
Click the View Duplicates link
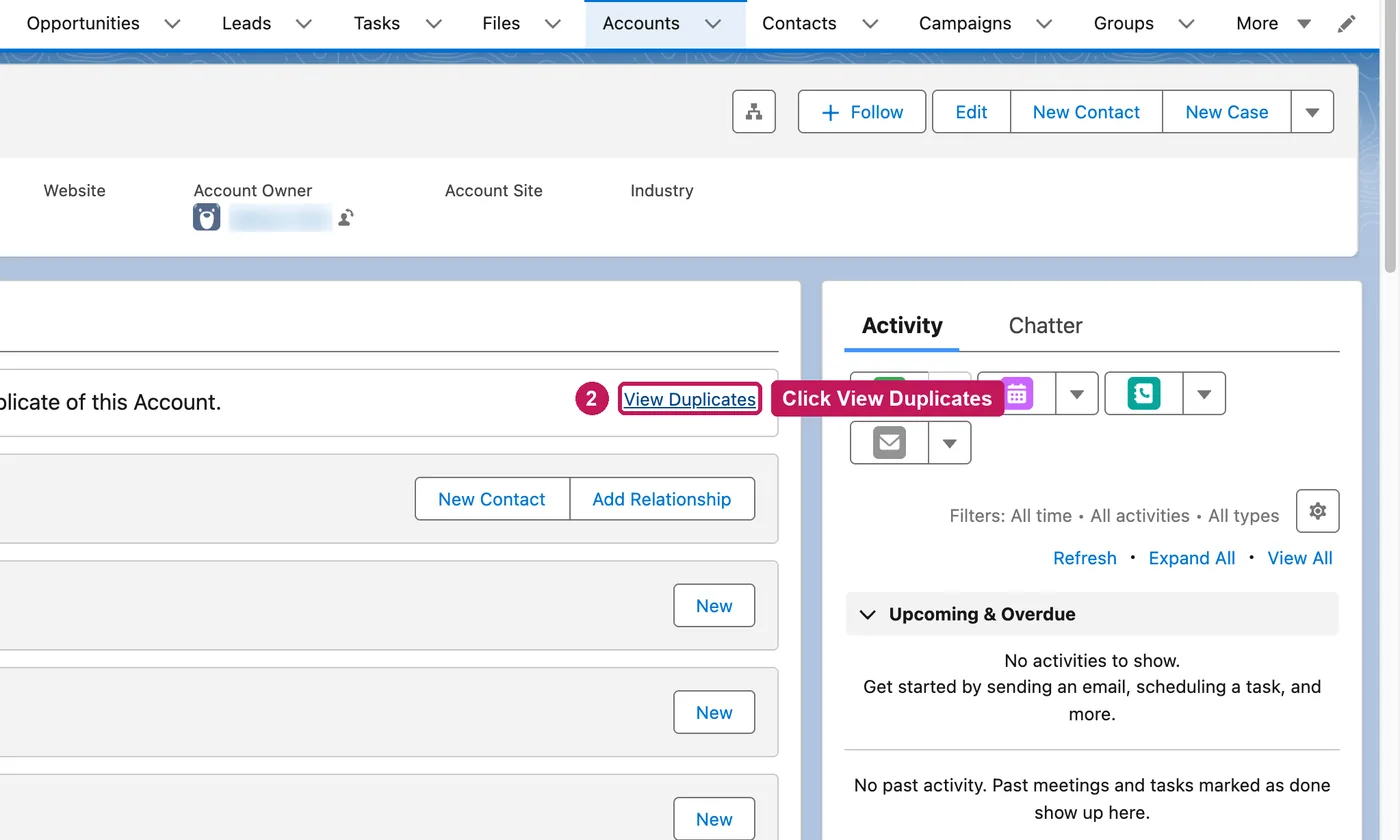(x=690, y=399)
